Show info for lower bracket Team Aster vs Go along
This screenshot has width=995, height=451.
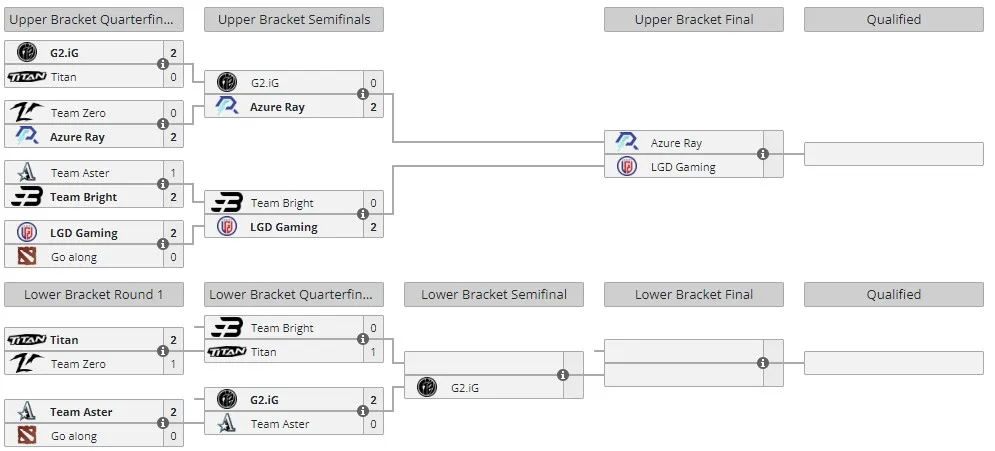[162, 423]
